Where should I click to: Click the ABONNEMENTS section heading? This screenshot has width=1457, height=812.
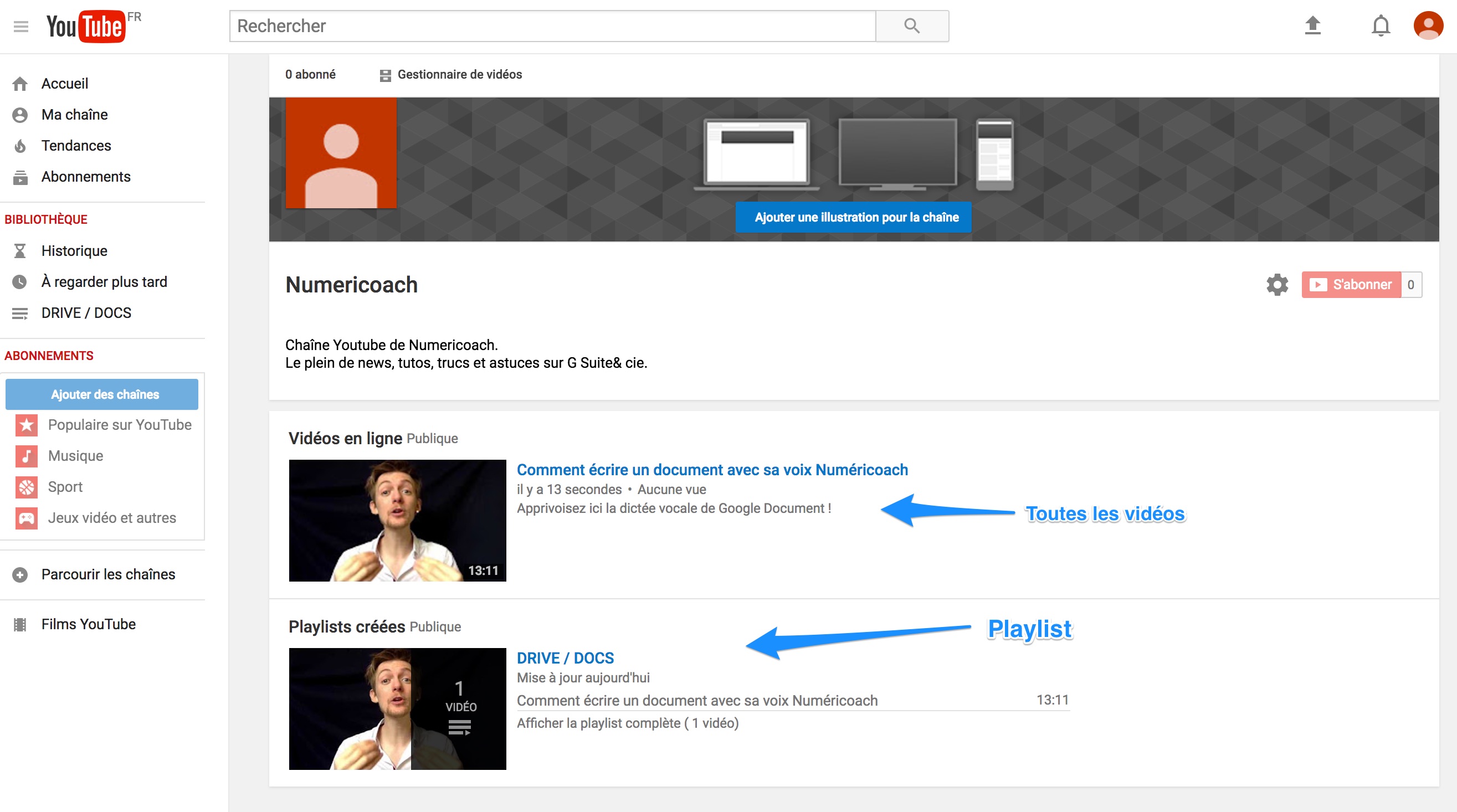[49, 356]
